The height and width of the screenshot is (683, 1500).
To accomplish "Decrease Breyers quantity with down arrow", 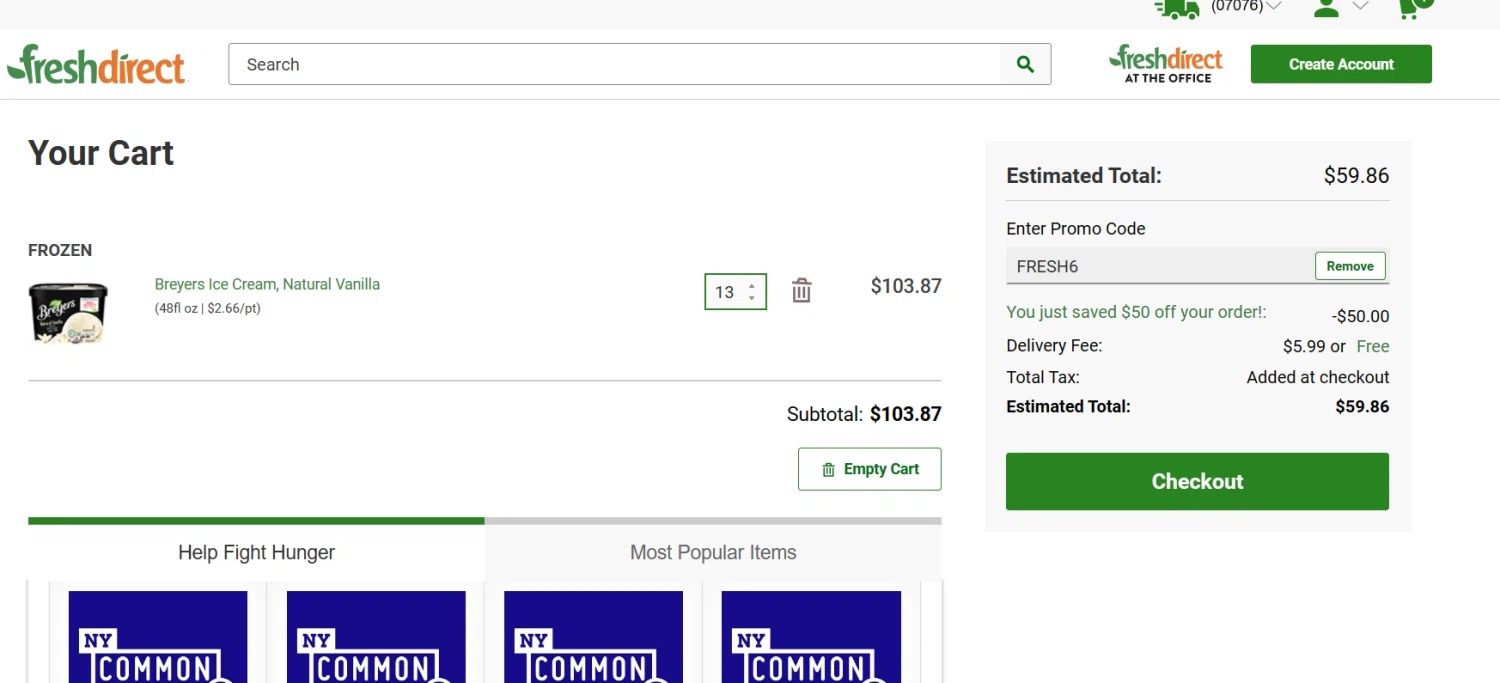I will [752, 298].
